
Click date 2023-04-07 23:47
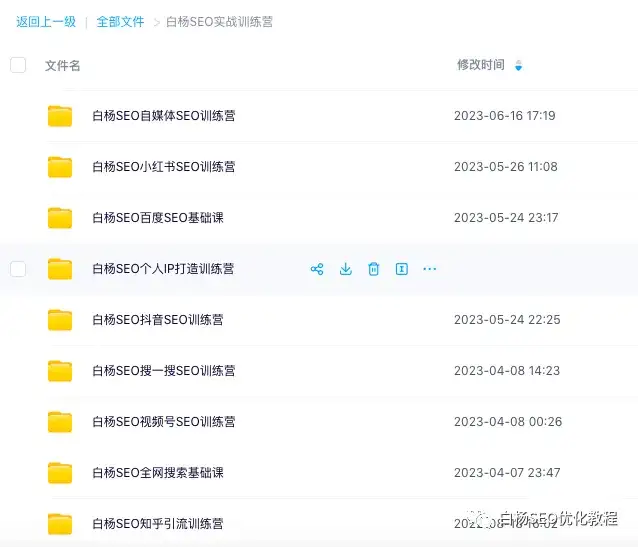pyautogui.click(x=507, y=473)
